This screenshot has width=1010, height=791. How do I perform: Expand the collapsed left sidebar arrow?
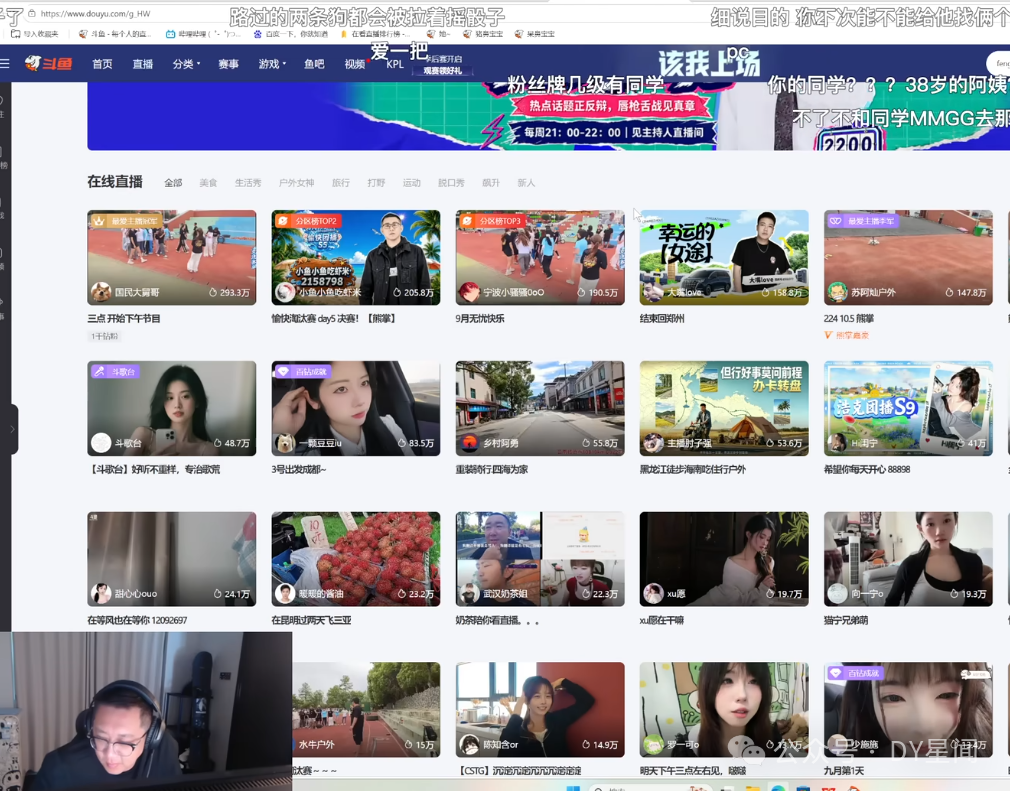(x=10, y=429)
